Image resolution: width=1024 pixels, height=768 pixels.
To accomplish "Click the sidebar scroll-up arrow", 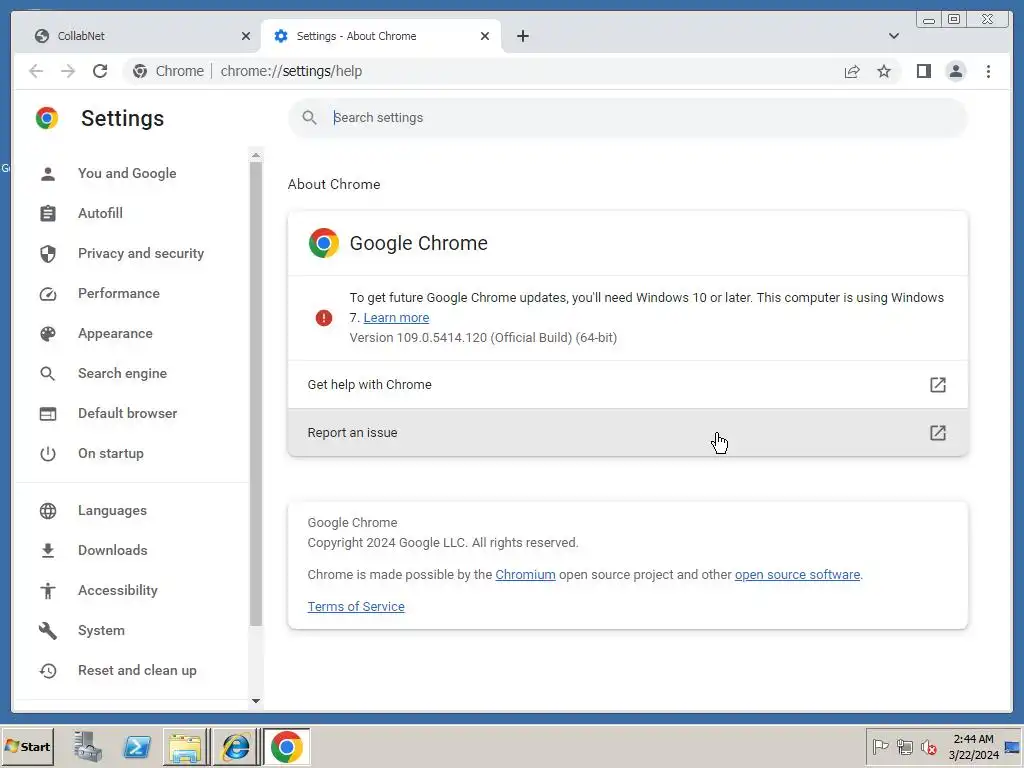I will [256, 155].
